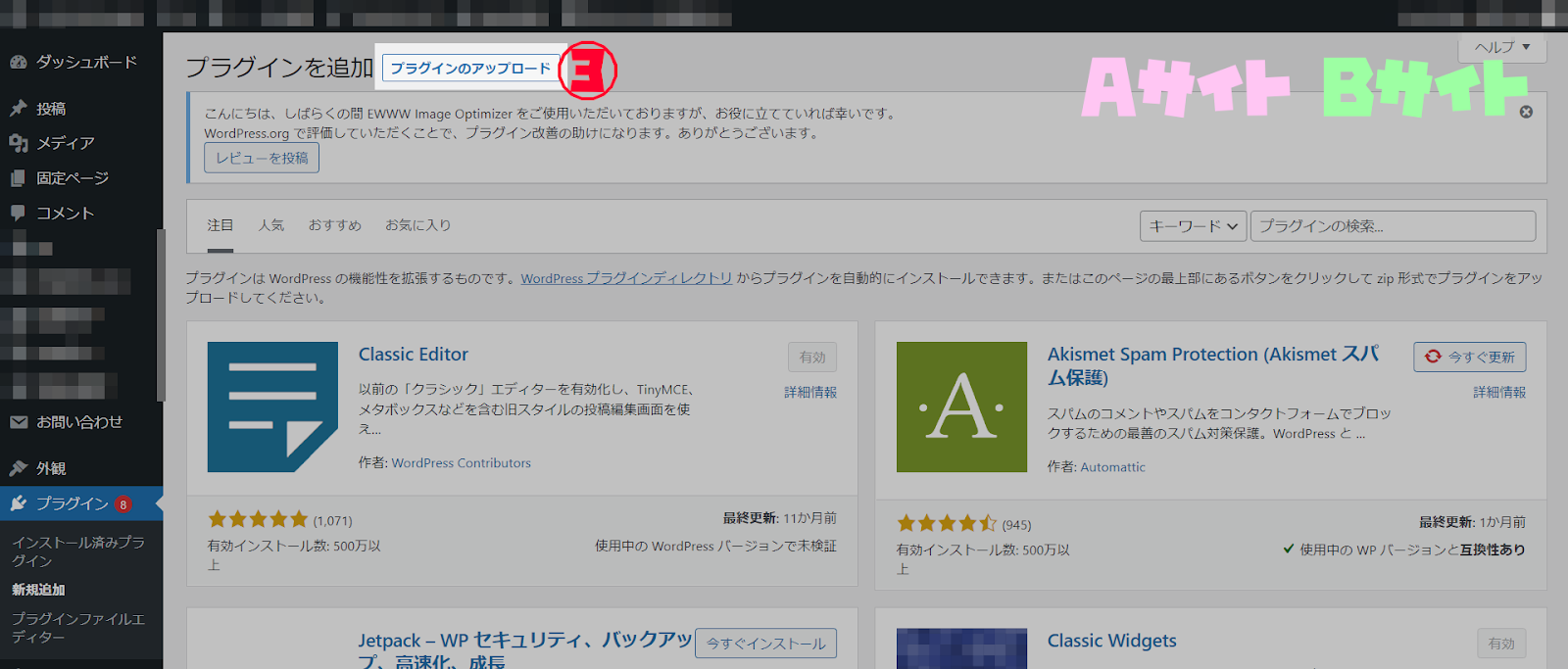Click the Classic Widgets plugin thumbnail
The height and width of the screenshot is (669, 1568).
pyautogui.click(x=961, y=648)
